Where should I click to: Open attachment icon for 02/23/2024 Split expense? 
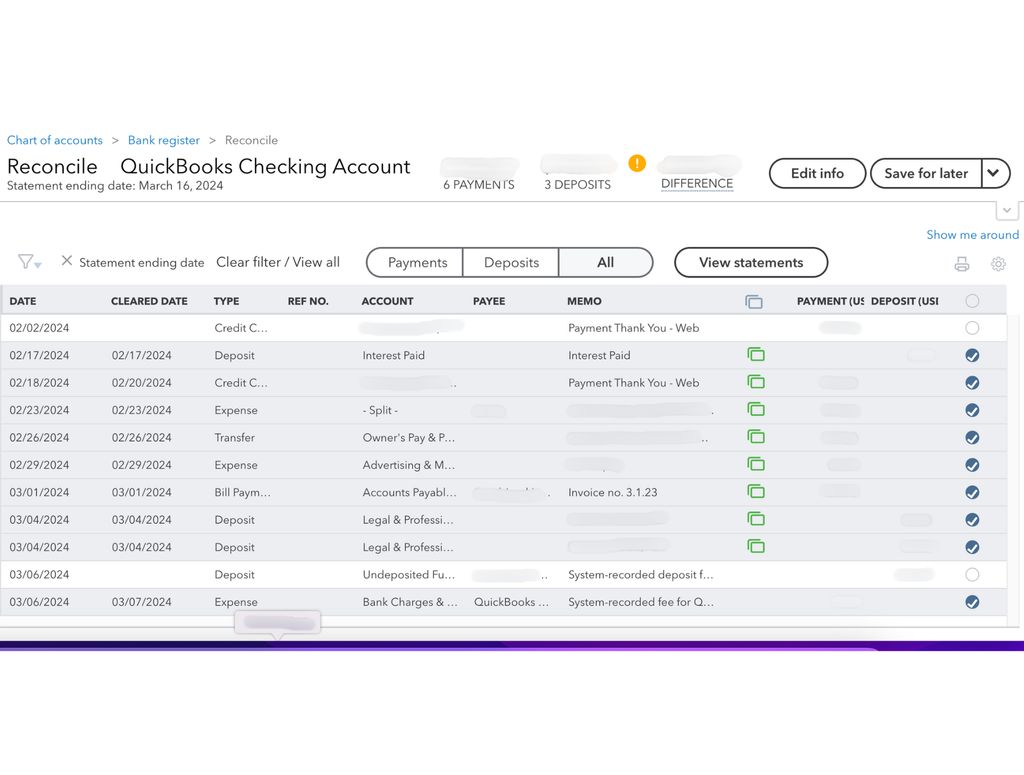point(756,409)
